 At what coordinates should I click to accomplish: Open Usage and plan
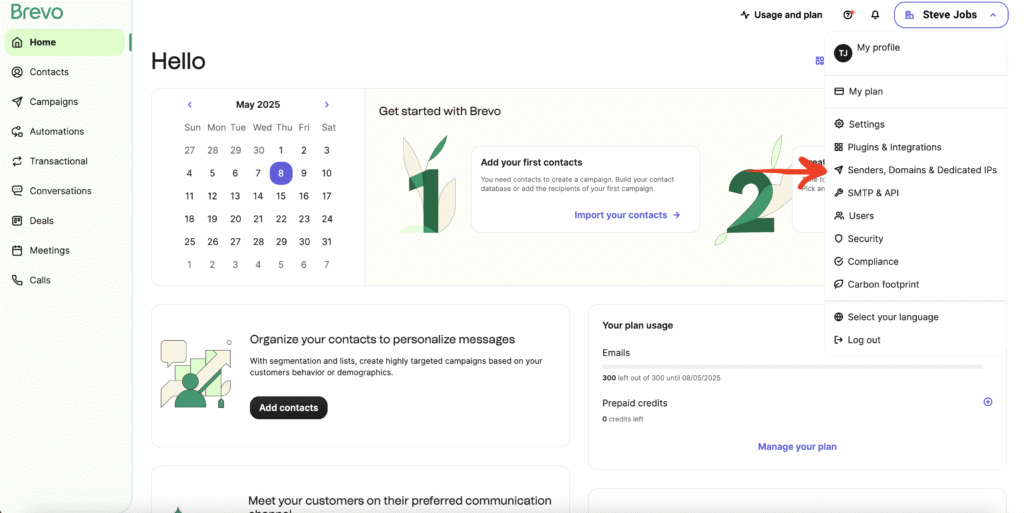tap(781, 15)
